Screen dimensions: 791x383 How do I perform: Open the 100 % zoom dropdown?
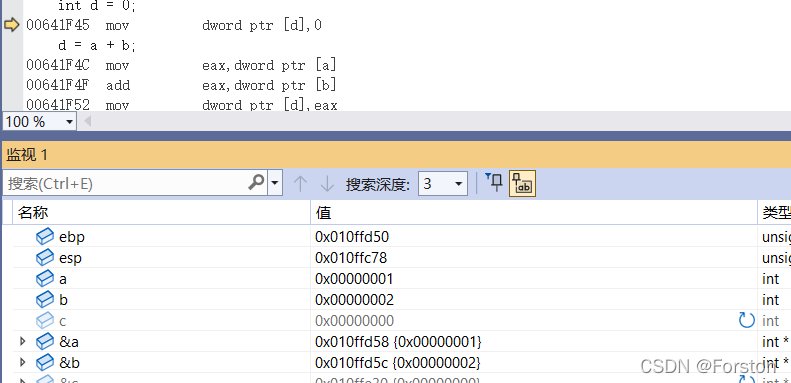click(69, 122)
